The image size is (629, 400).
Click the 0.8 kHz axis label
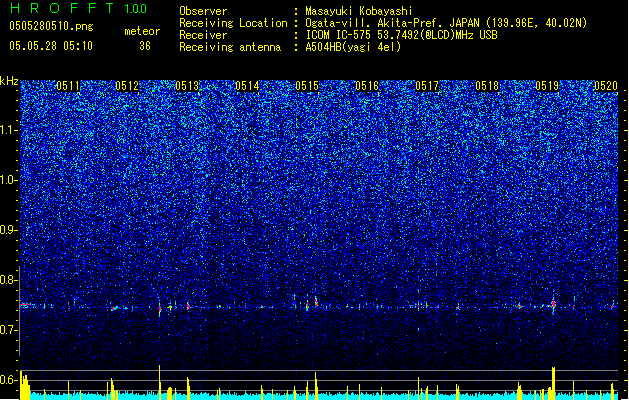9,280
